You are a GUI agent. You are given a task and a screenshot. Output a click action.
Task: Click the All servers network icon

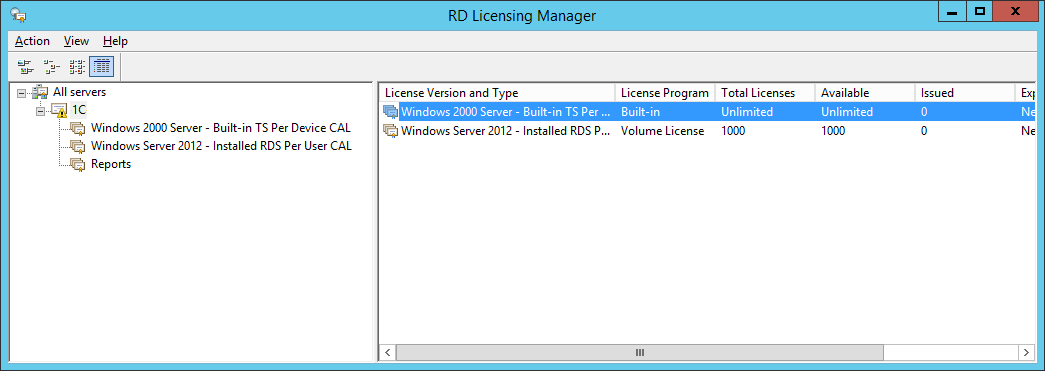click(x=41, y=93)
